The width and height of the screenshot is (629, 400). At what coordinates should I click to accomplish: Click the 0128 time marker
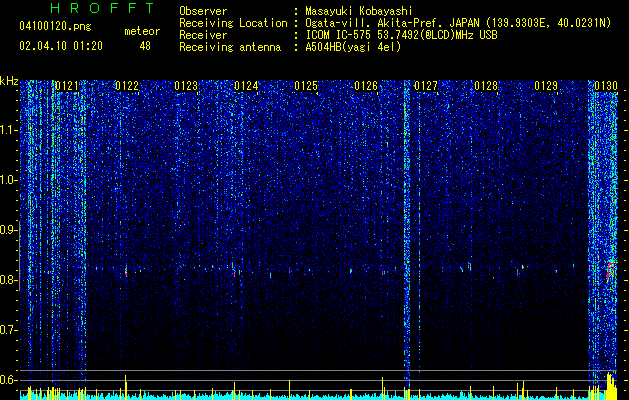coord(486,86)
